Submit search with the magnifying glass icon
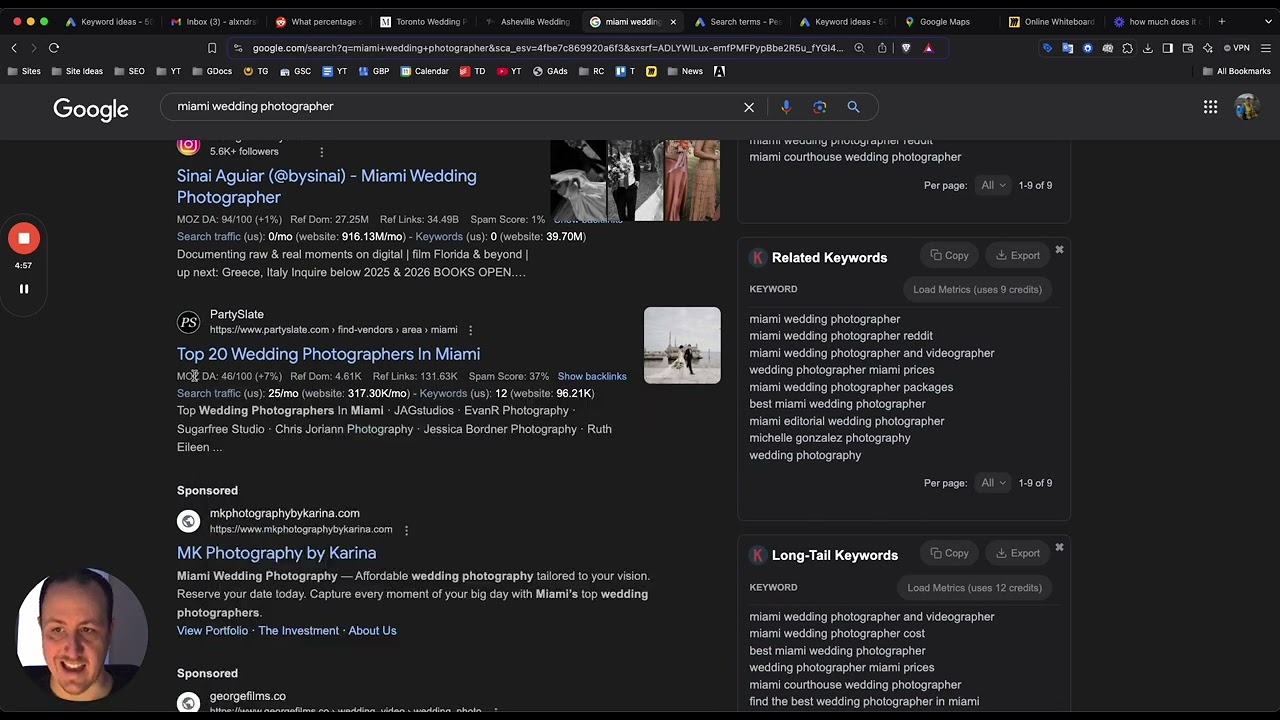 (x=853, y=107)
